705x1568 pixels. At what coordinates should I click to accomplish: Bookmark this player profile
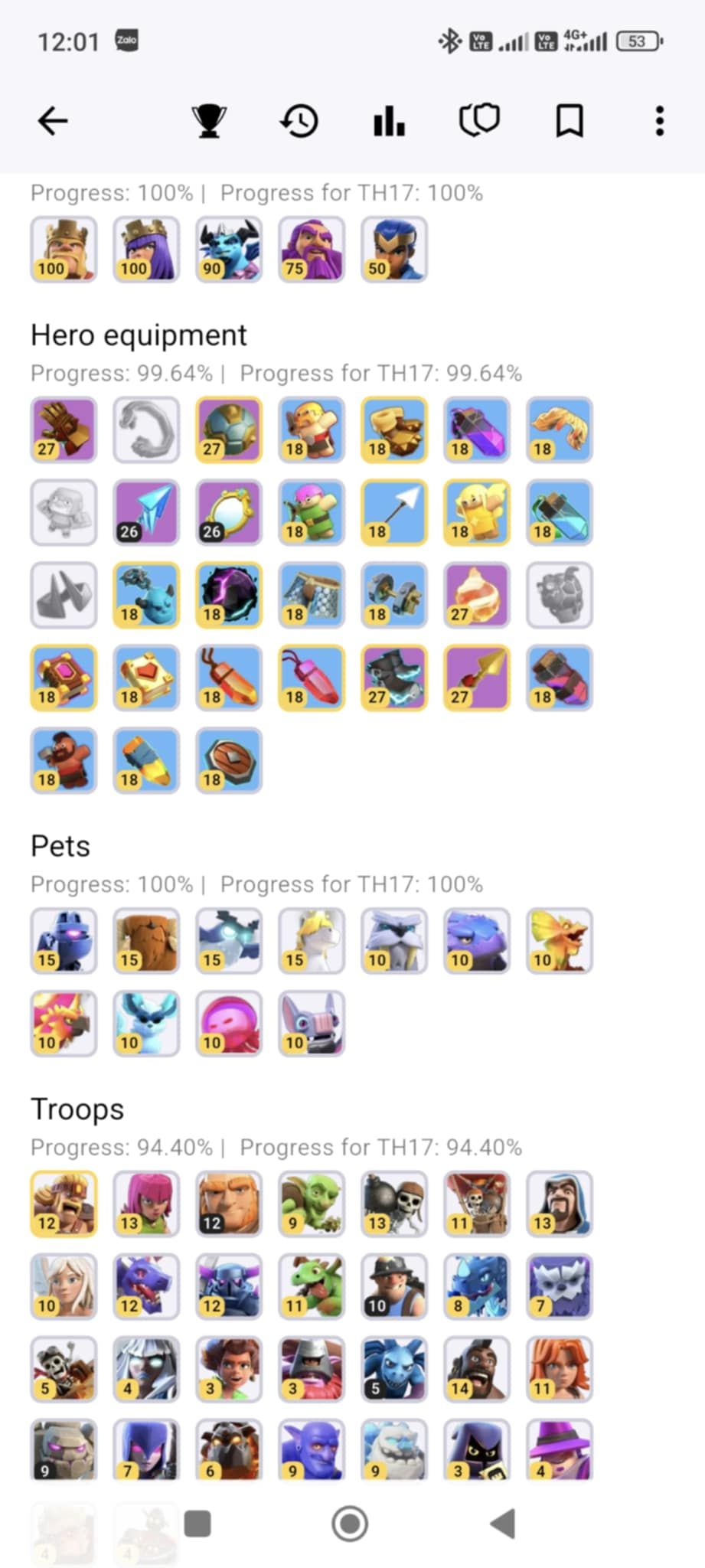[x=570, y=121]
